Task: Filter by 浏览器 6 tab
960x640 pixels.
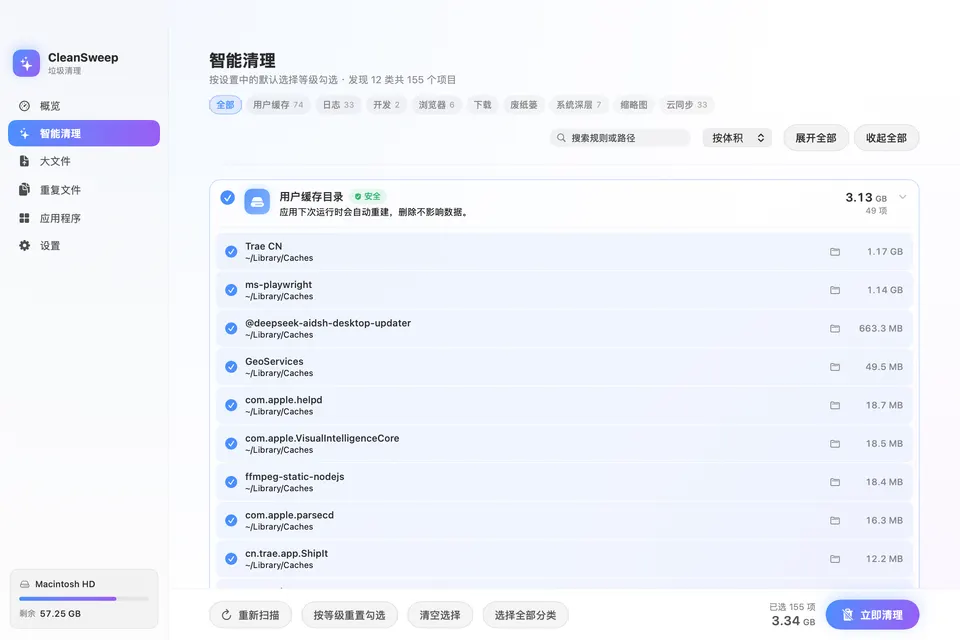Action: [437, 105]
